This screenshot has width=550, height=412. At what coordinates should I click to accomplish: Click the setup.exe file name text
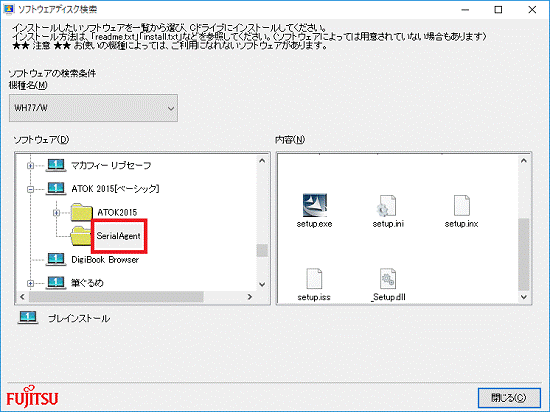click(x=314, y=224)
